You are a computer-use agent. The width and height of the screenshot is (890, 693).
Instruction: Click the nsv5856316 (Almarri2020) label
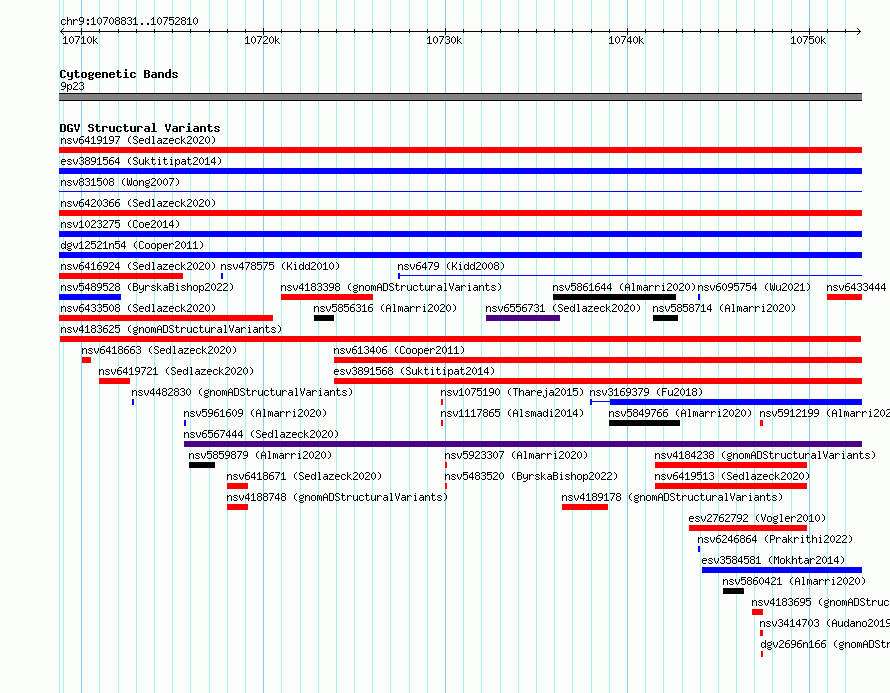(x=385, y=308)
